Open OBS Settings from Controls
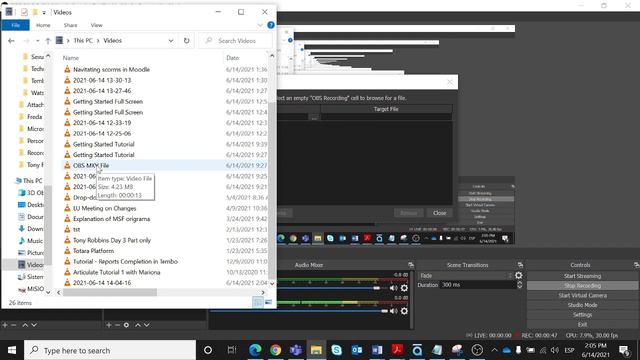This screenshot has width=640, height=360. coord(582,315)
